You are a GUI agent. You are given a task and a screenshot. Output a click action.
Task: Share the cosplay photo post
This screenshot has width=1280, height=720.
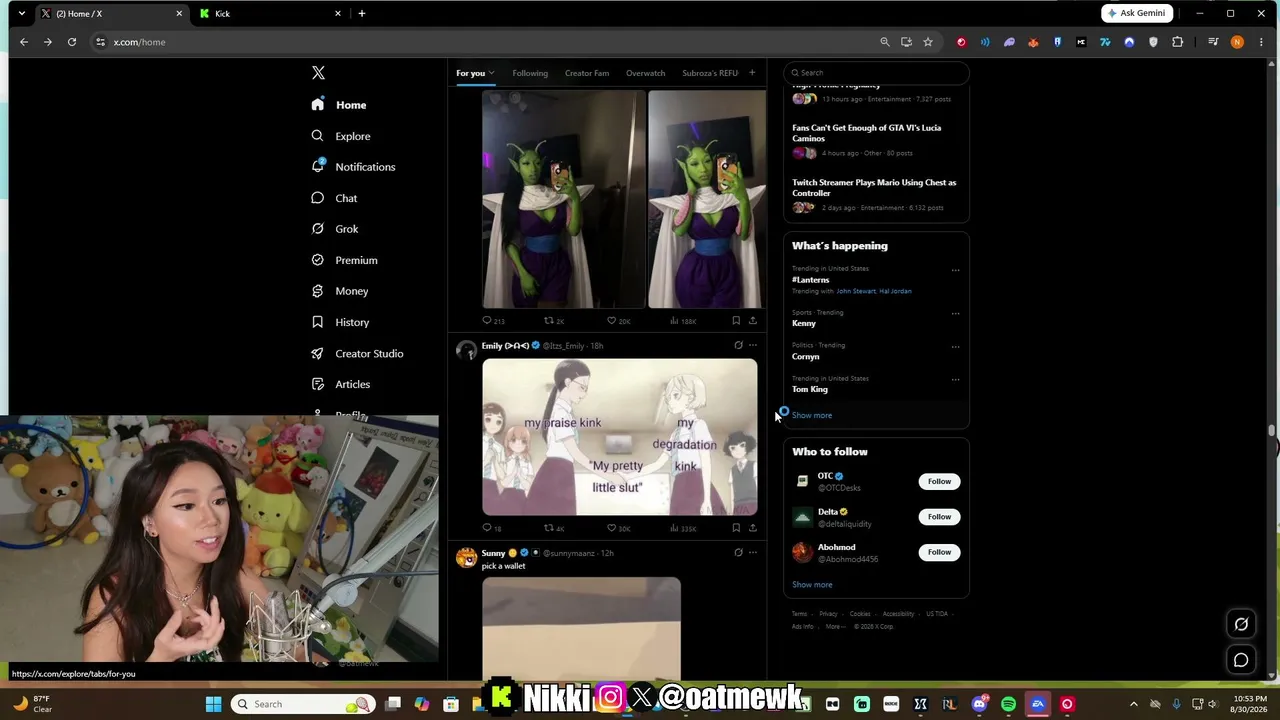tap(753, 321)
